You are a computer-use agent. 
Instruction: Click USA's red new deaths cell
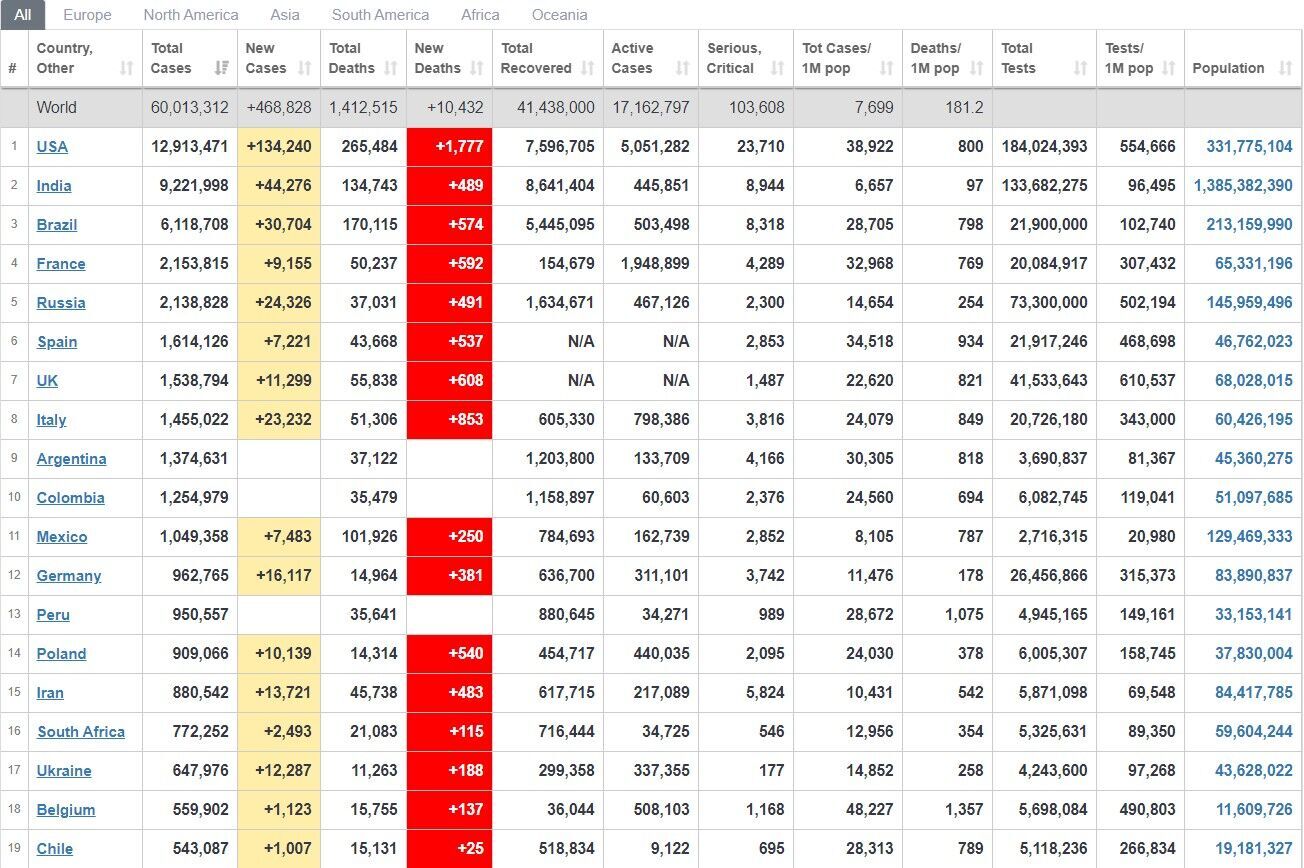[449, 147]
